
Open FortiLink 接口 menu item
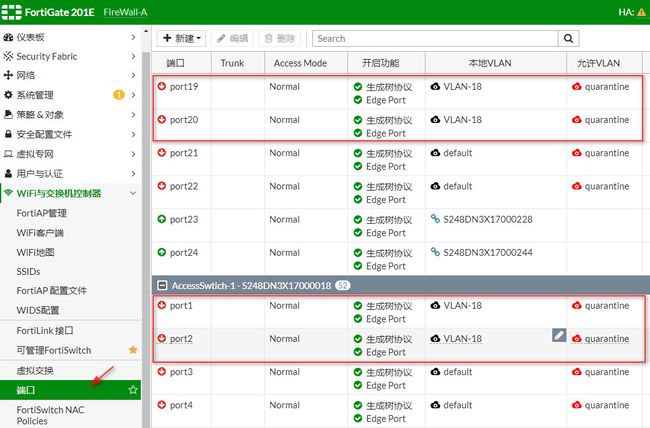pos(45,331)
